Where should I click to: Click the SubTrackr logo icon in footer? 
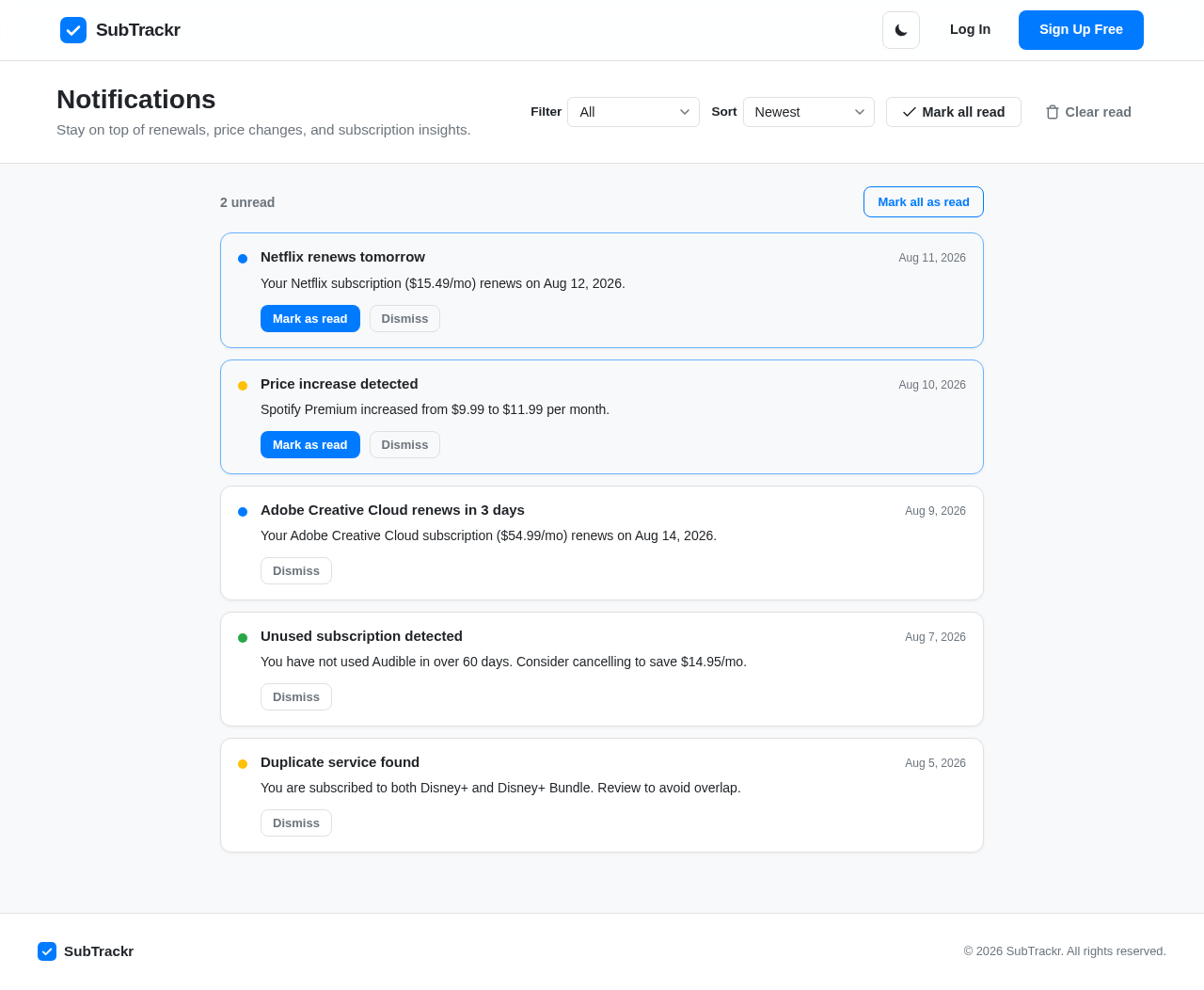[x=47, y=951]
